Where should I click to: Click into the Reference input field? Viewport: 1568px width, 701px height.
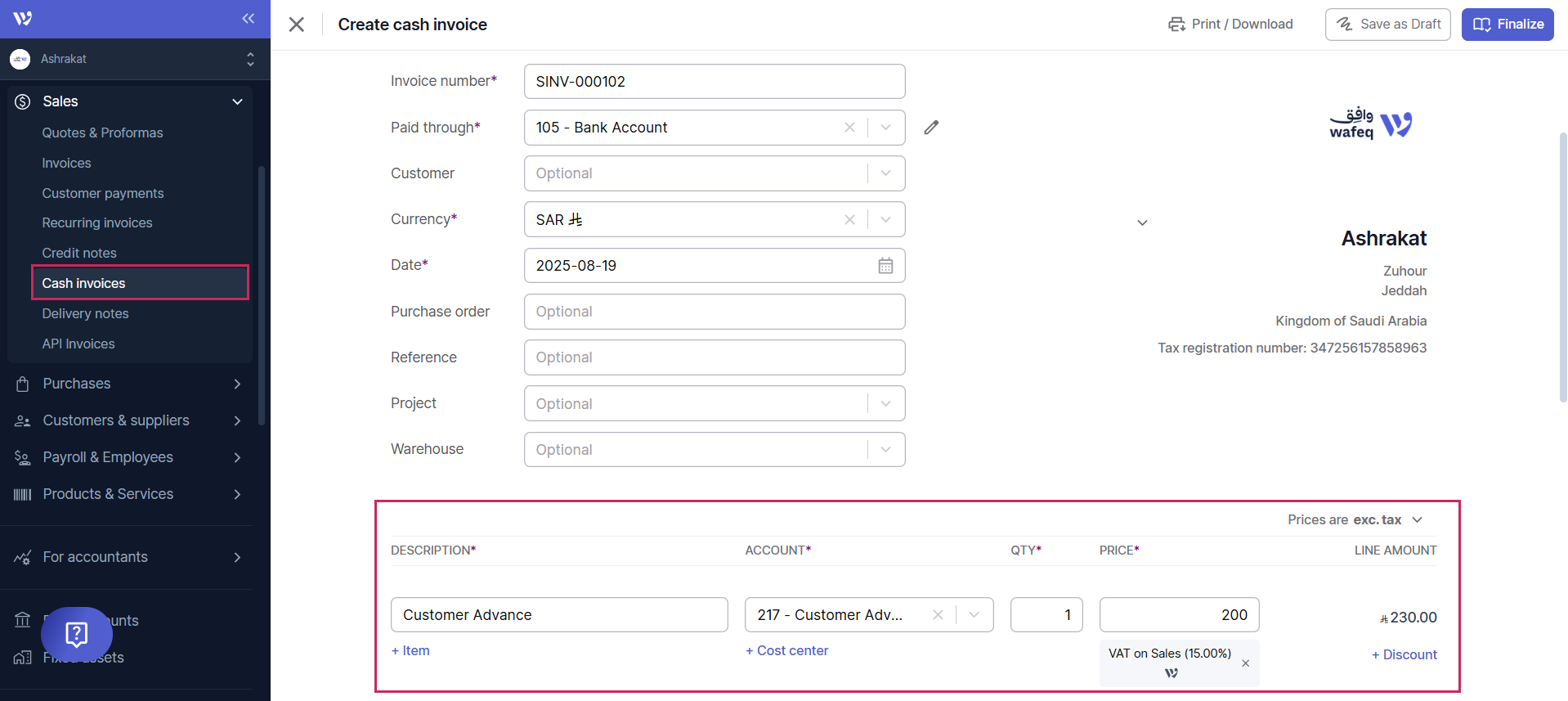(714, 357)
